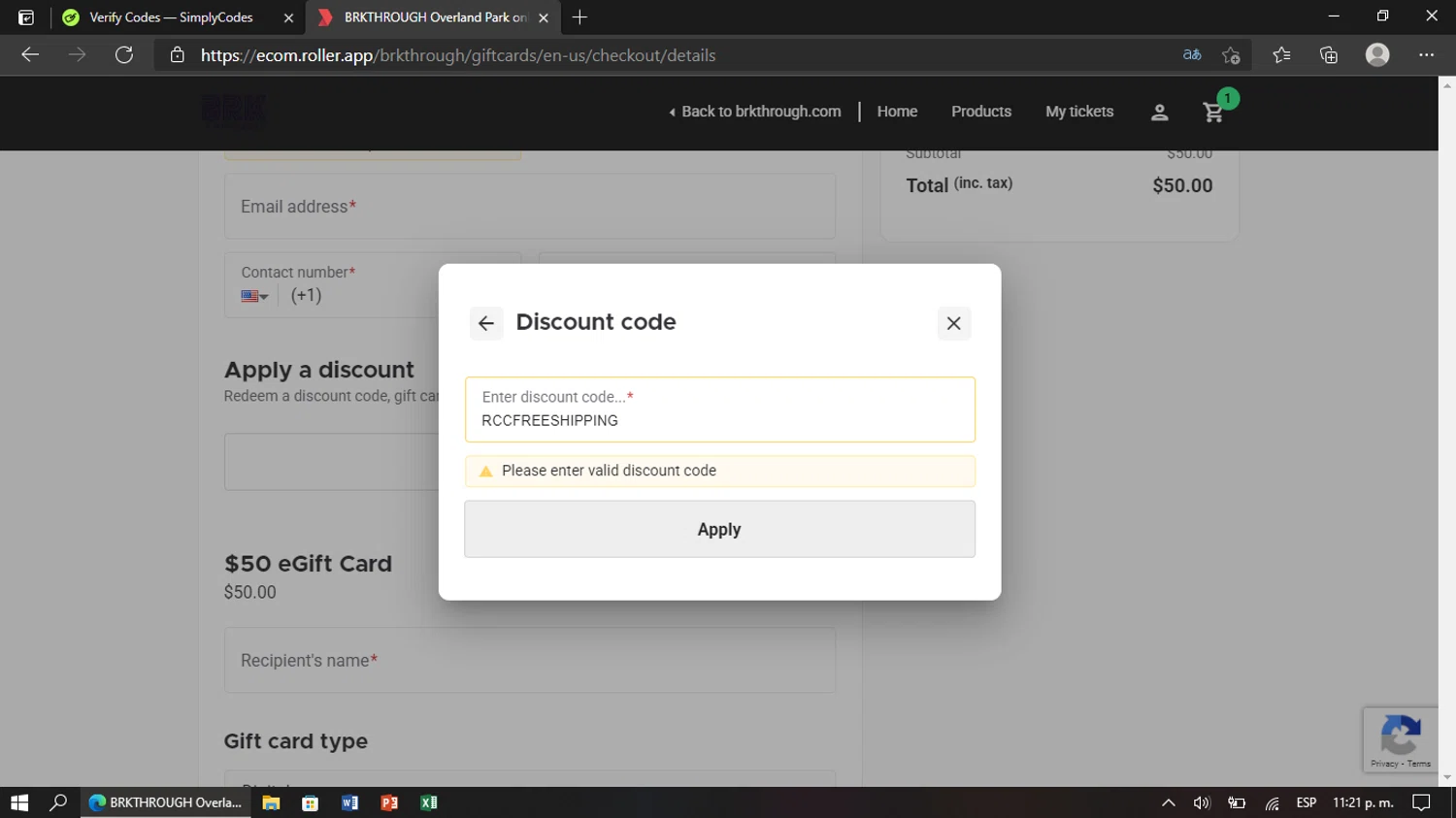Close the Verify Codes SimplyCodes tab
Viewport: 1456px width, 818px height.
288,17
